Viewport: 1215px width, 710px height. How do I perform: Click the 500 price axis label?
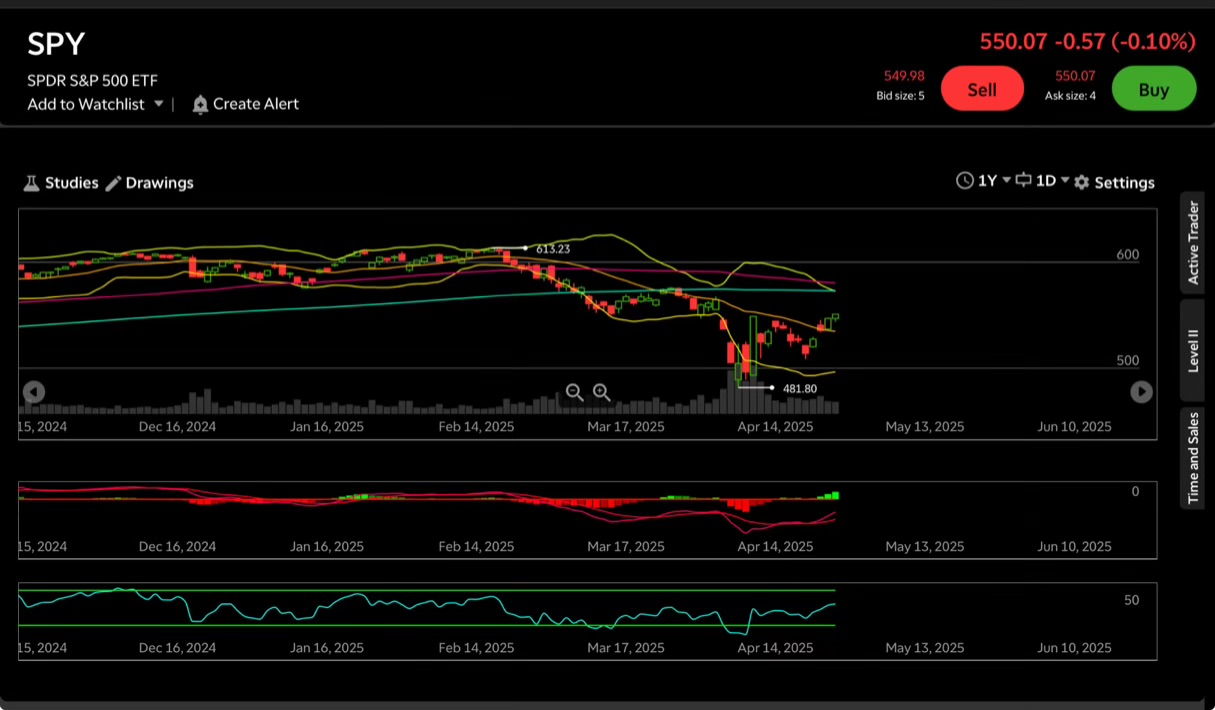pyautogui.click(x=1128, y=361)
